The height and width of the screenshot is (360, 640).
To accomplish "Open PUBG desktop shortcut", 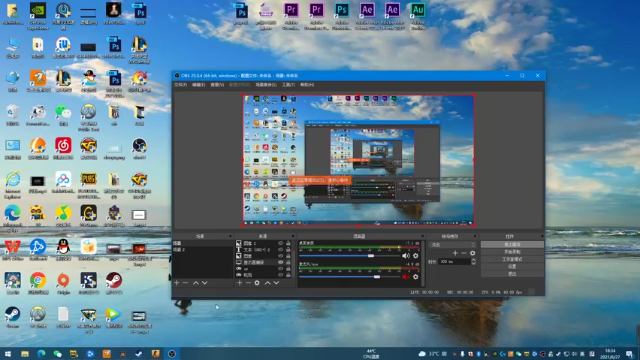I will point(89,185).
